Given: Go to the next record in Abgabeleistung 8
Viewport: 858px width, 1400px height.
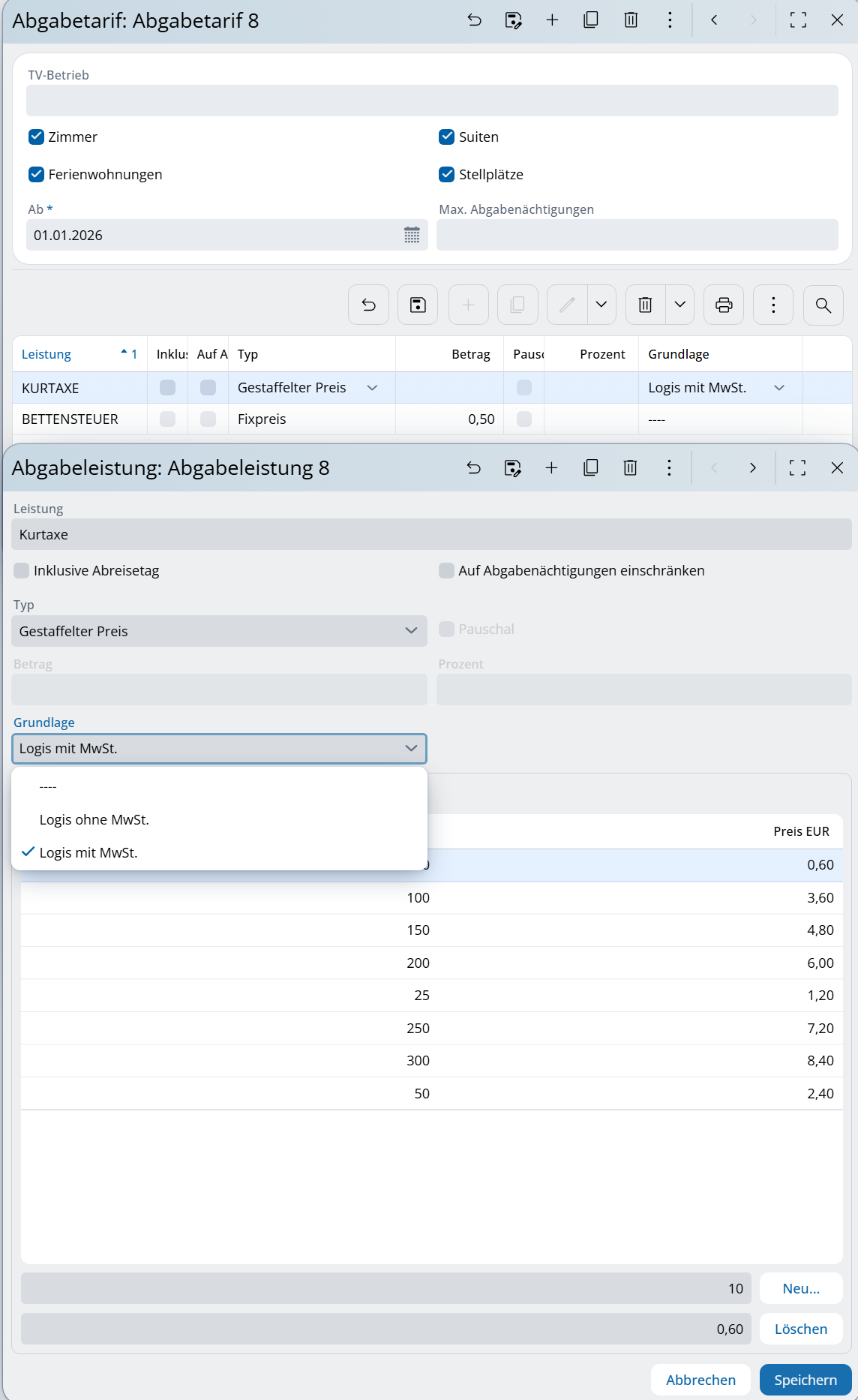Looking at the screenshot, I should click(x=752, y=468).
